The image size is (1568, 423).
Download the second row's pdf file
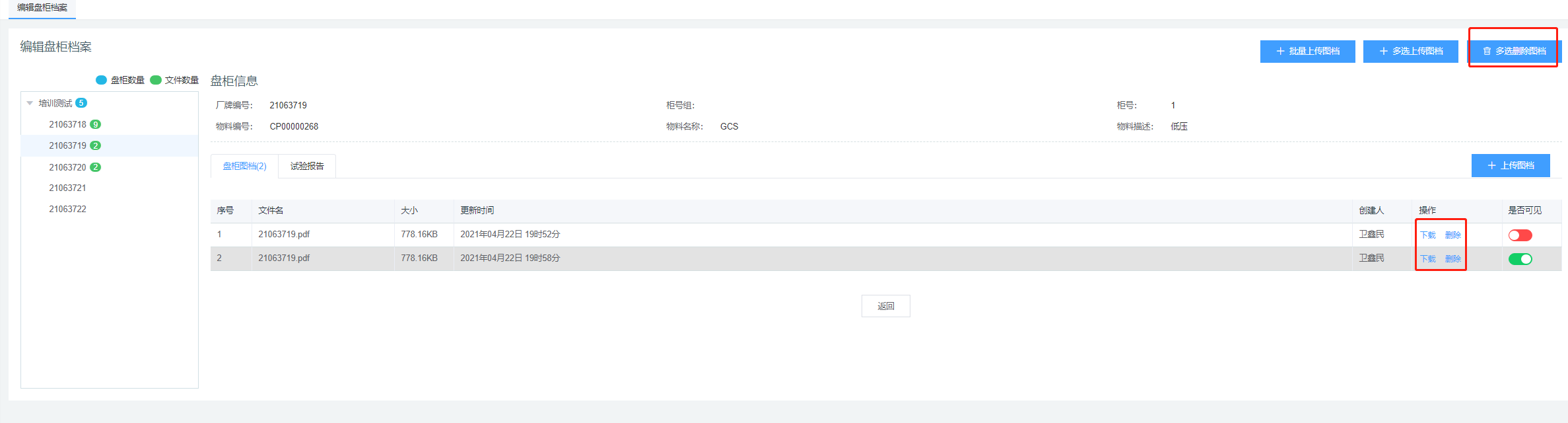1427,259
